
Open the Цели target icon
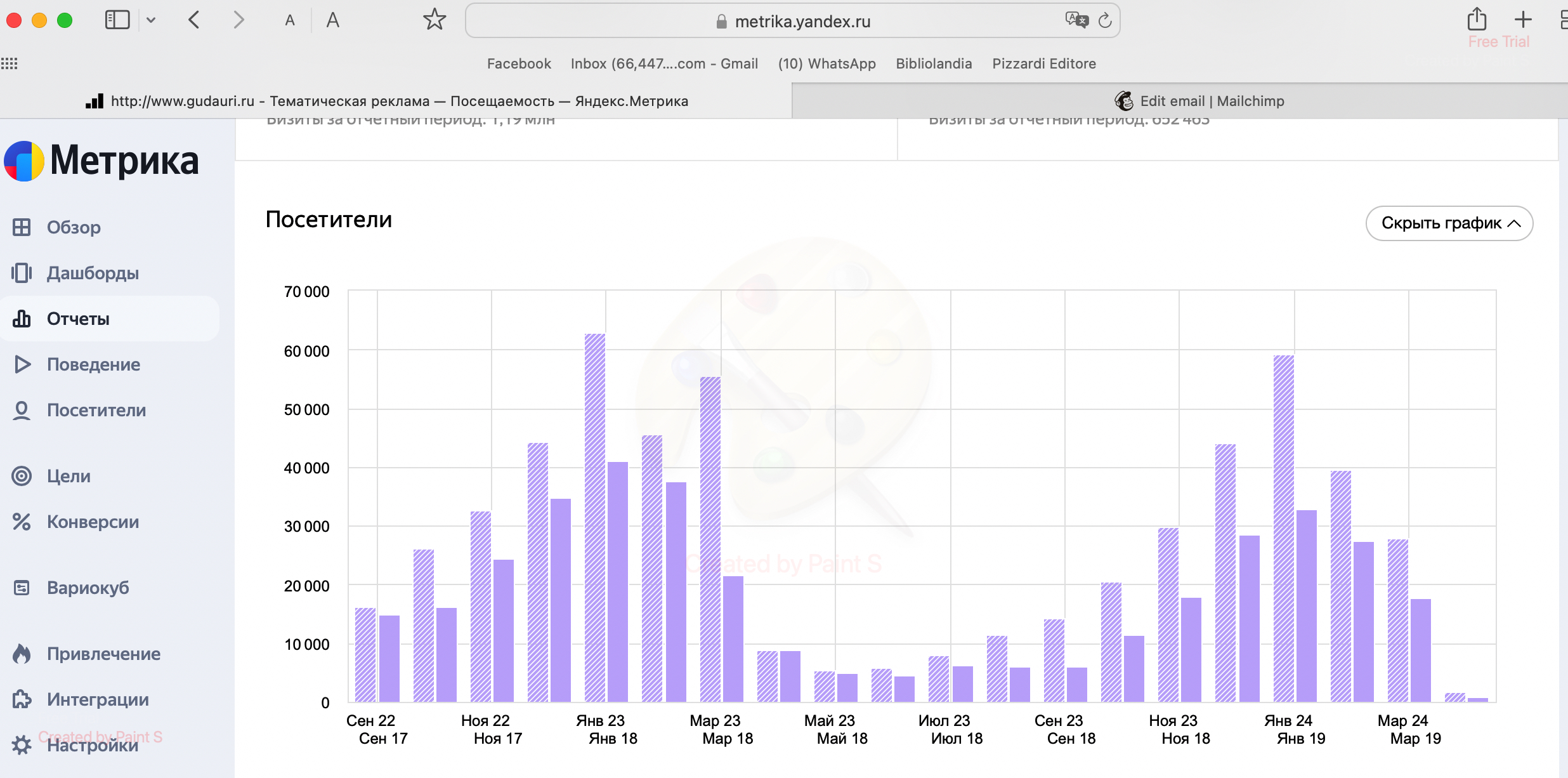[22, 476]
